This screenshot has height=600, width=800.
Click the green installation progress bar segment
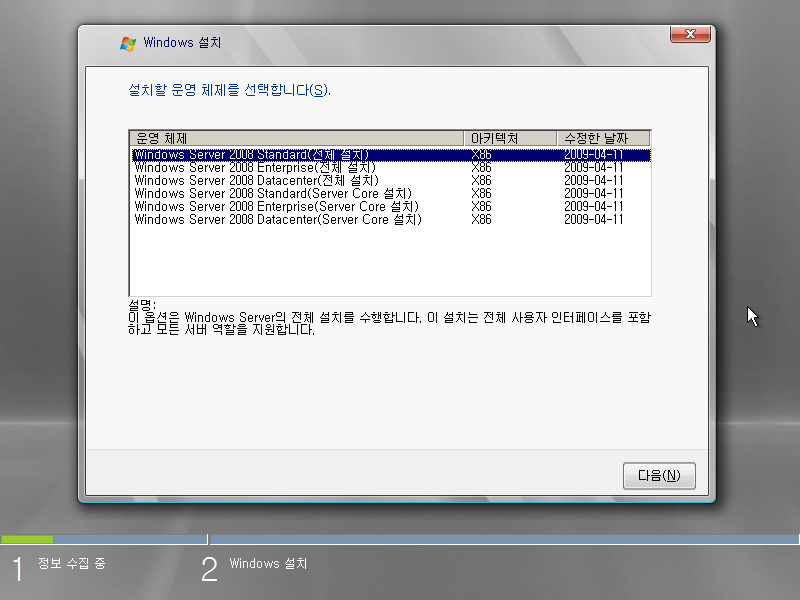pos(27,539)
